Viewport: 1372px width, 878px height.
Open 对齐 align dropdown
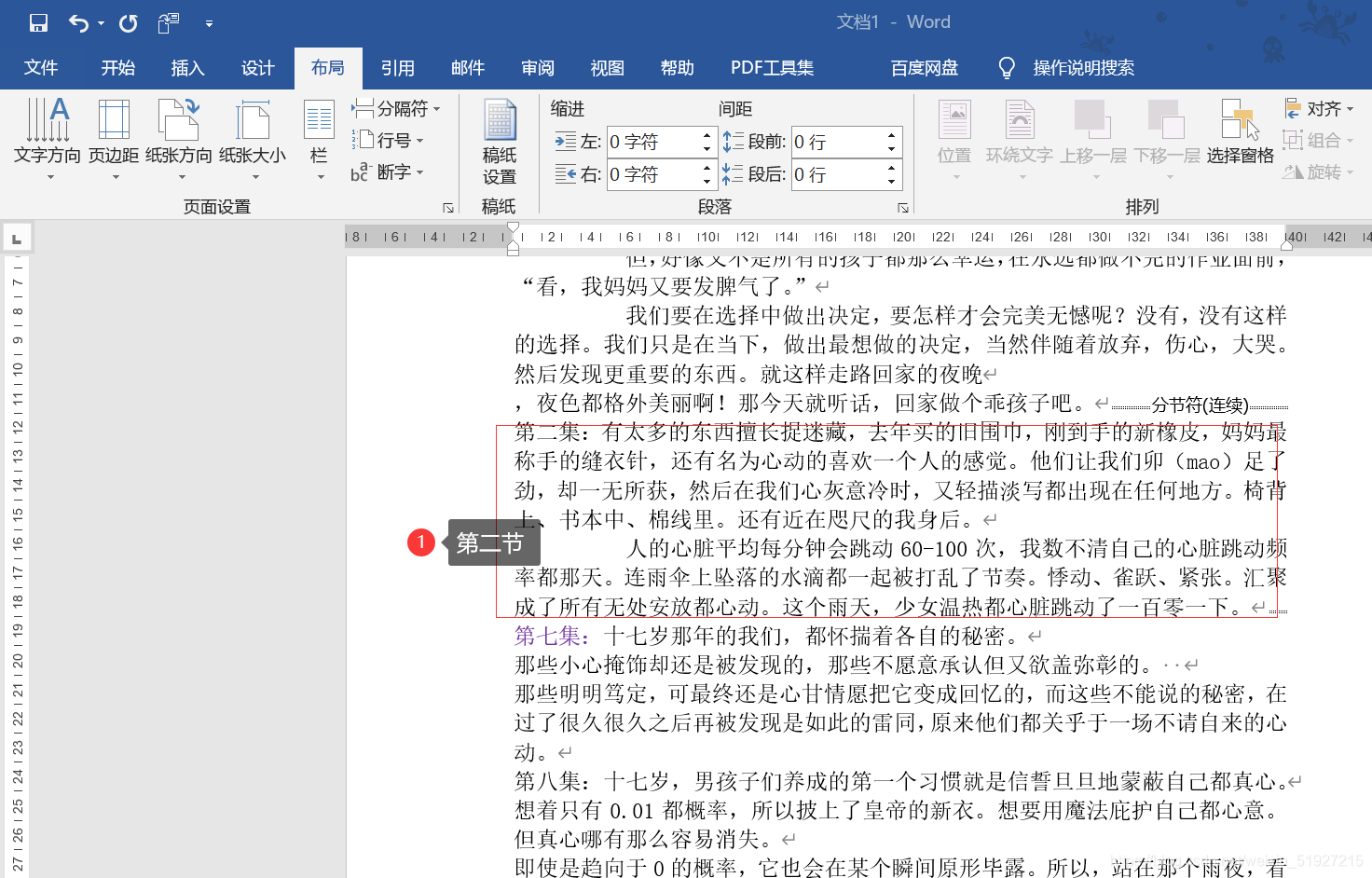tap(1319, 109)
